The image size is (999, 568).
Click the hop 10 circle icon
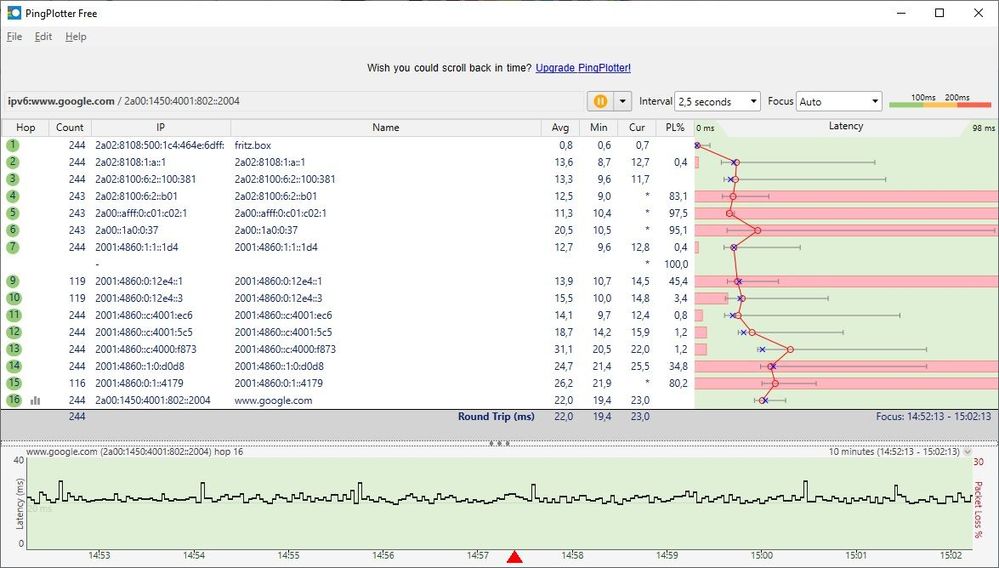pos(13,298)
